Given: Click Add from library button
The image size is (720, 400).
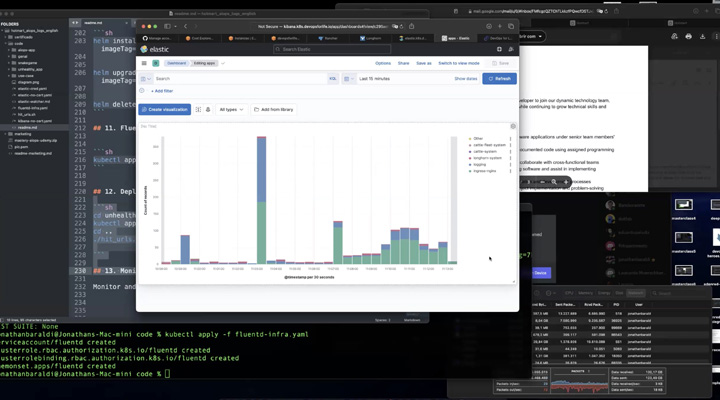Looking at the screenshot, I should [274, 109].
